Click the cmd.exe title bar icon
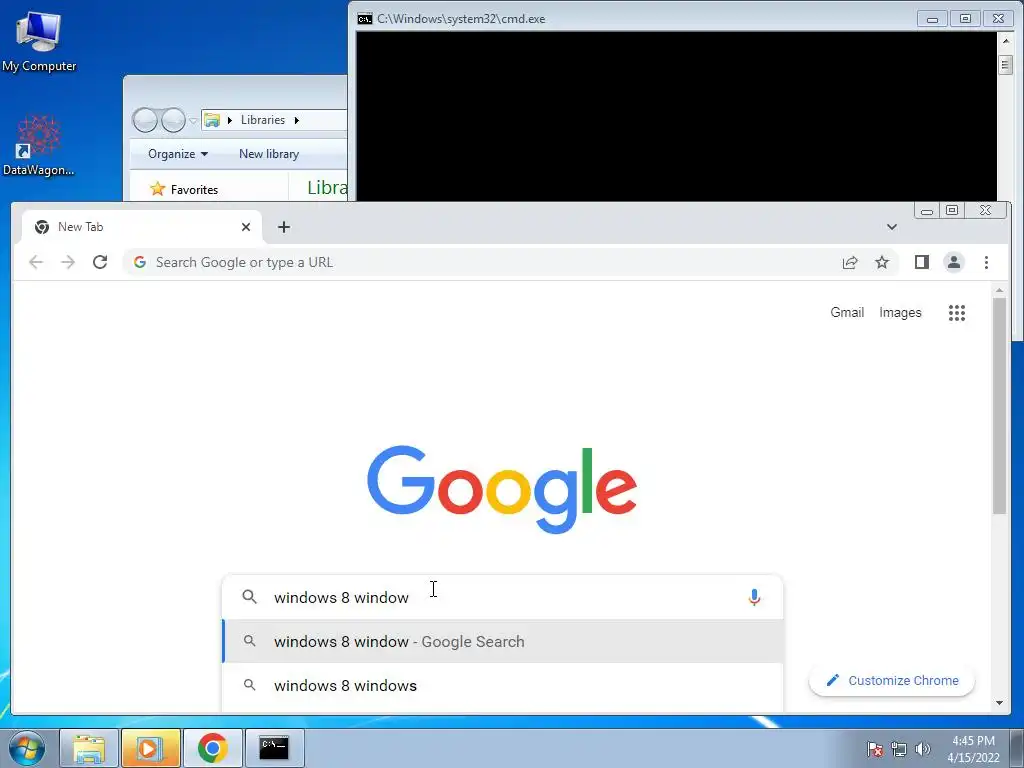The image size is (1024, 768). pyautogui.click(x=364, y=19)
